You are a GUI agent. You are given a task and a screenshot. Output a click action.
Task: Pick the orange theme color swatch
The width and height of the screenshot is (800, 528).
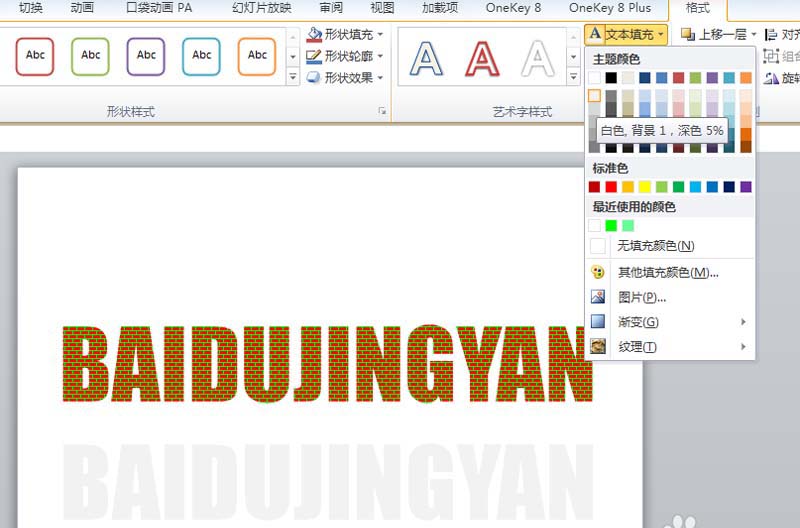pos(746,78)
